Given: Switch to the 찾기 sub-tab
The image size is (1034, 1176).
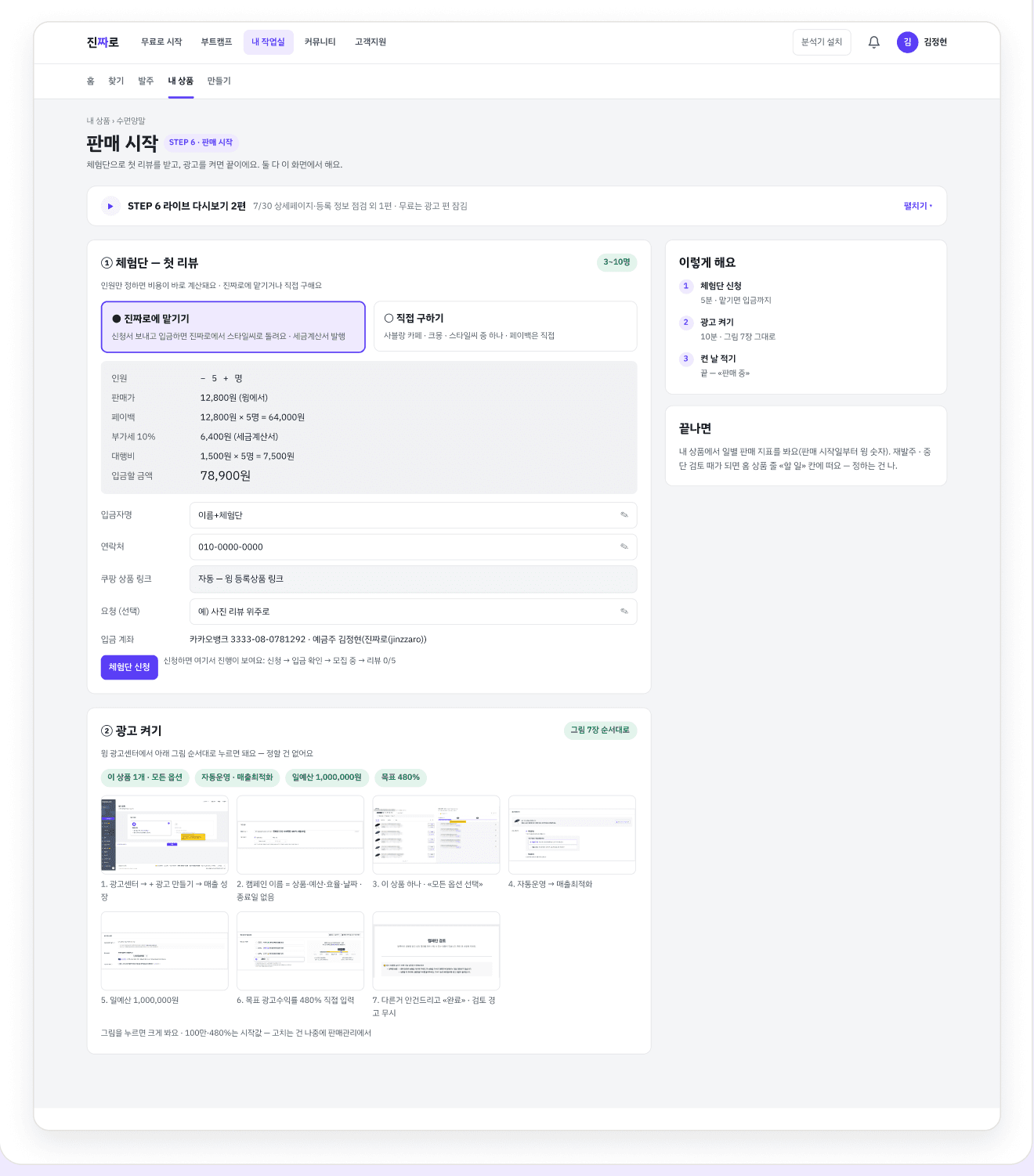Looking at the screenshot, I should click(116, 81).
